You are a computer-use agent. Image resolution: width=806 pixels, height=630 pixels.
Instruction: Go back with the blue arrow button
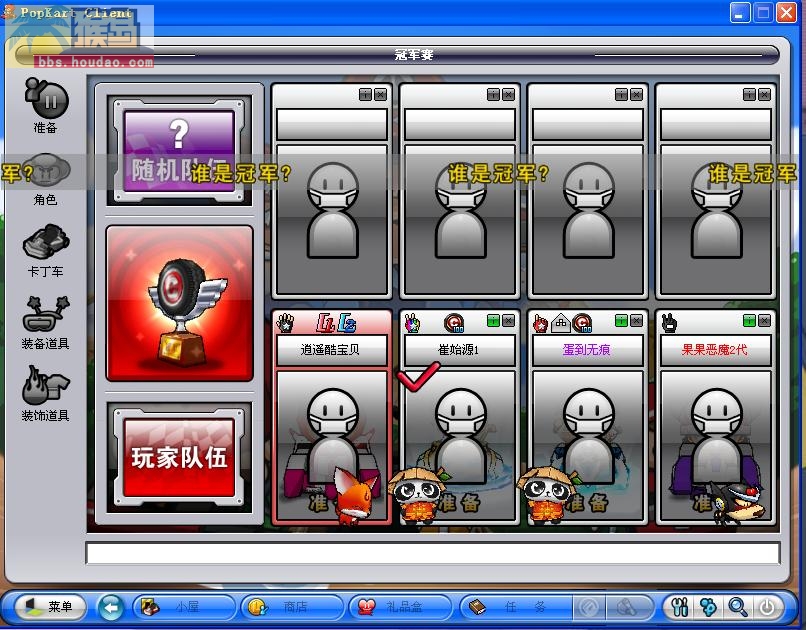(x=111, y=607)
